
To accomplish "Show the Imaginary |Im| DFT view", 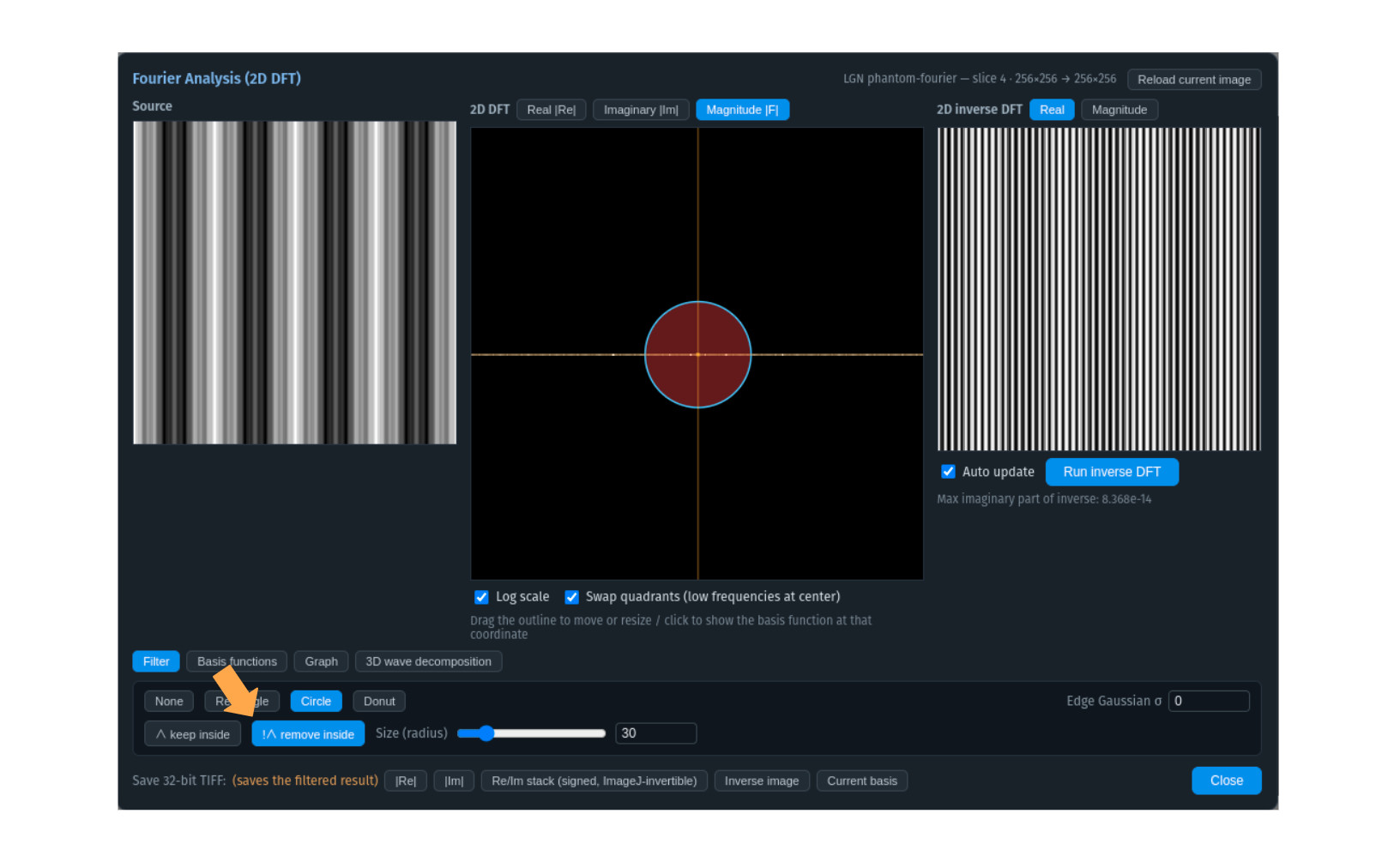I will [x=641, y=110].
